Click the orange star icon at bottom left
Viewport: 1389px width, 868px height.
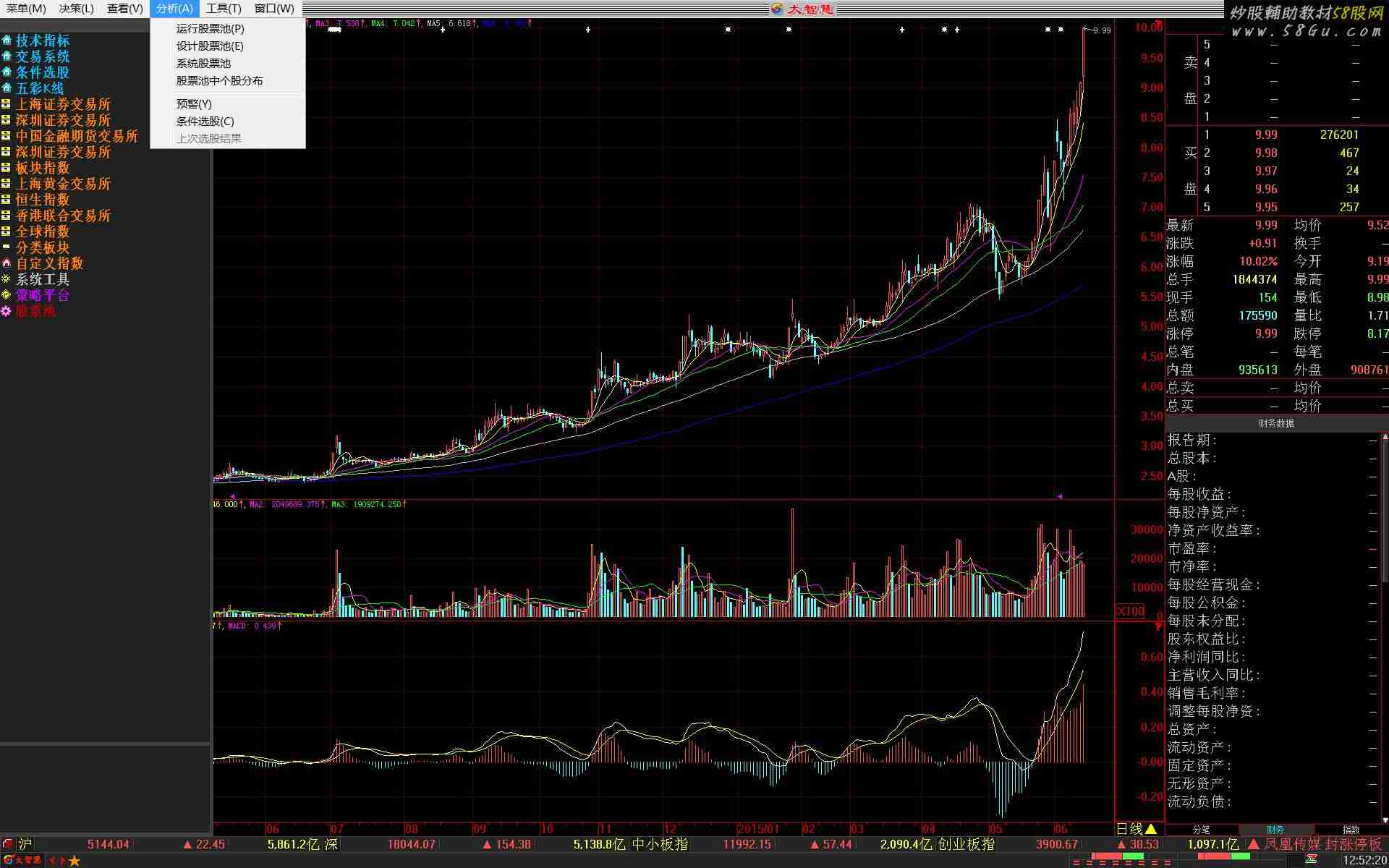click(x=75, y=861)
